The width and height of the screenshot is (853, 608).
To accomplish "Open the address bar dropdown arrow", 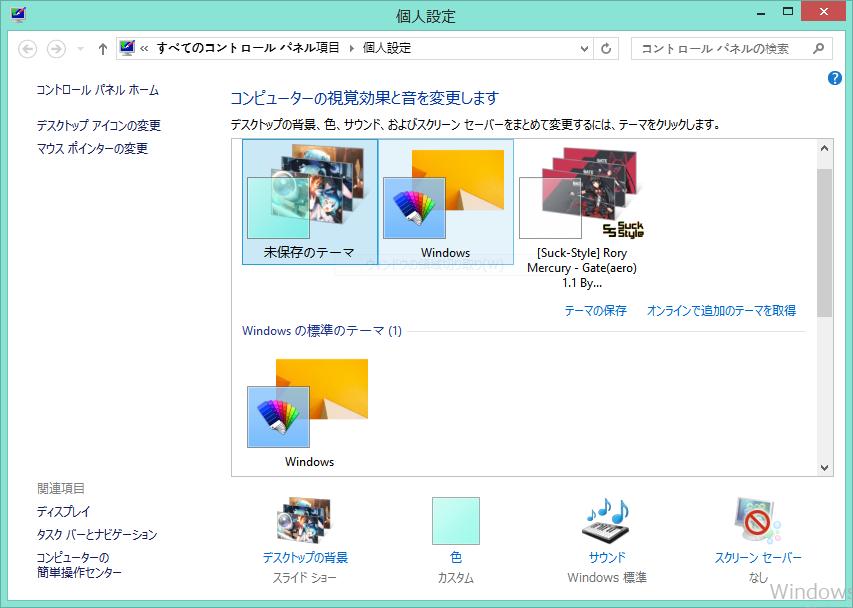I will pyautogui.click(x=582, y=48).
